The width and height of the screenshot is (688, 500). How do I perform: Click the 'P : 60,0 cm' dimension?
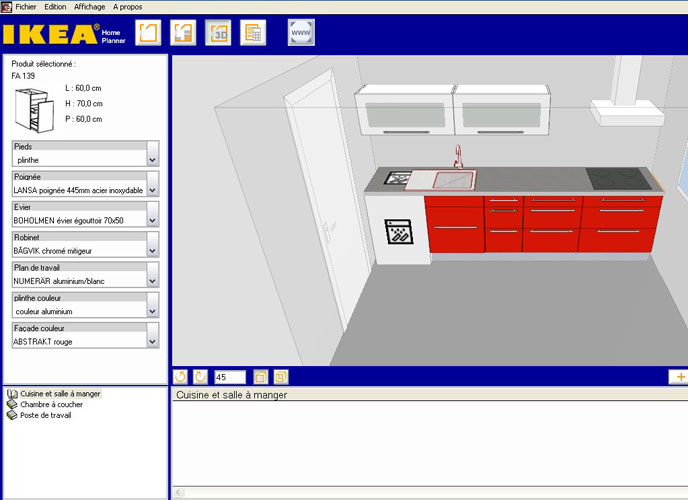click(x=83, y=119)
